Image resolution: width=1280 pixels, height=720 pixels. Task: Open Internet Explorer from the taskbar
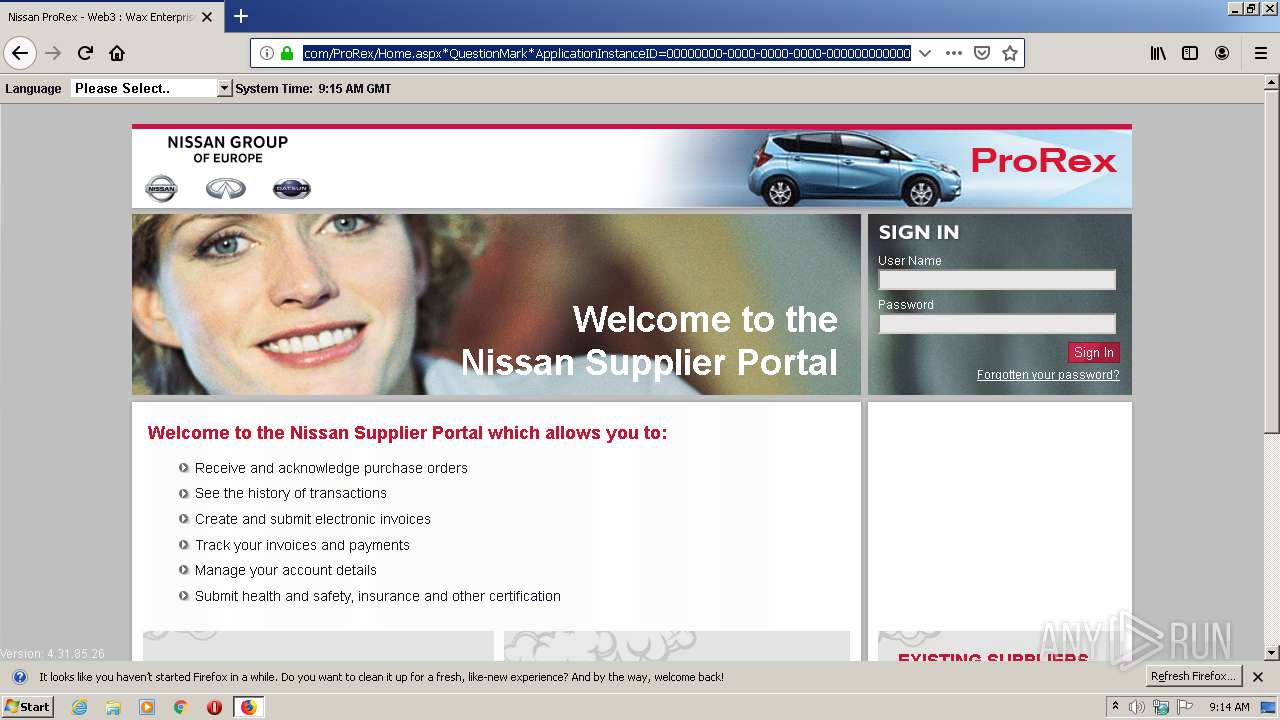80,707
